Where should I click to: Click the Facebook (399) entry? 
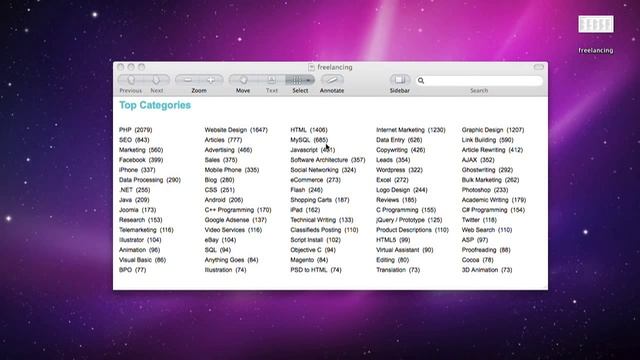click(141, 160)
